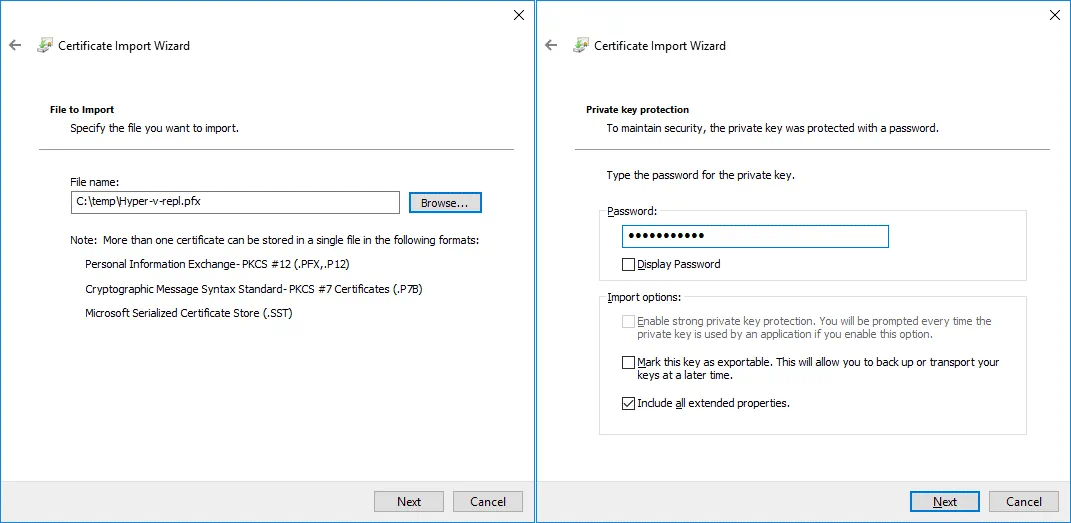Click Next on the Private key protection page
The height and width of the screenshot is (523, 1071).
(944, 501)
